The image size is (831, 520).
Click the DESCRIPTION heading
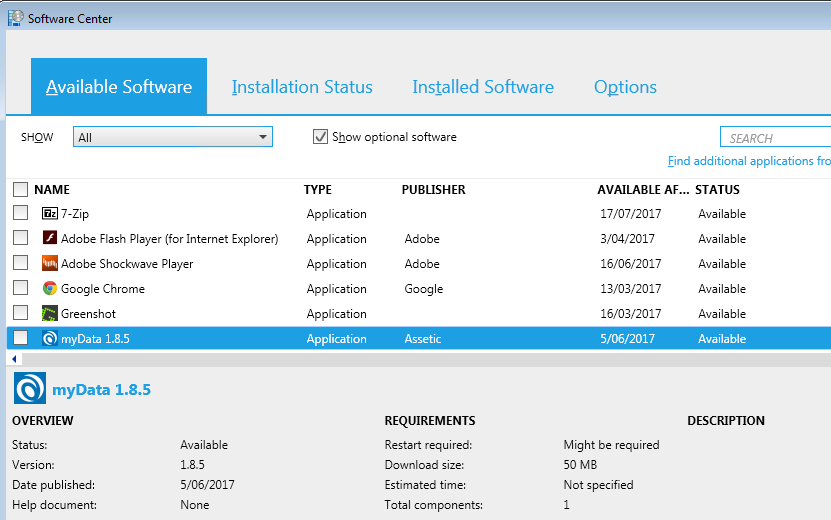pos(726,420)
